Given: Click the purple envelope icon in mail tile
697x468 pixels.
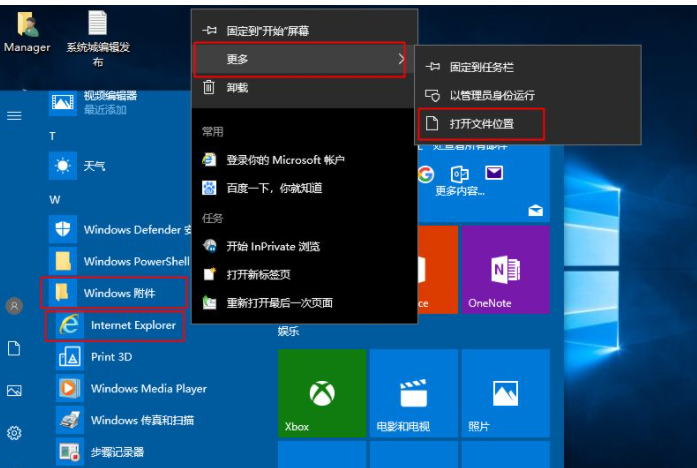Looking at the screenshot, I should (x=494, y=172).
